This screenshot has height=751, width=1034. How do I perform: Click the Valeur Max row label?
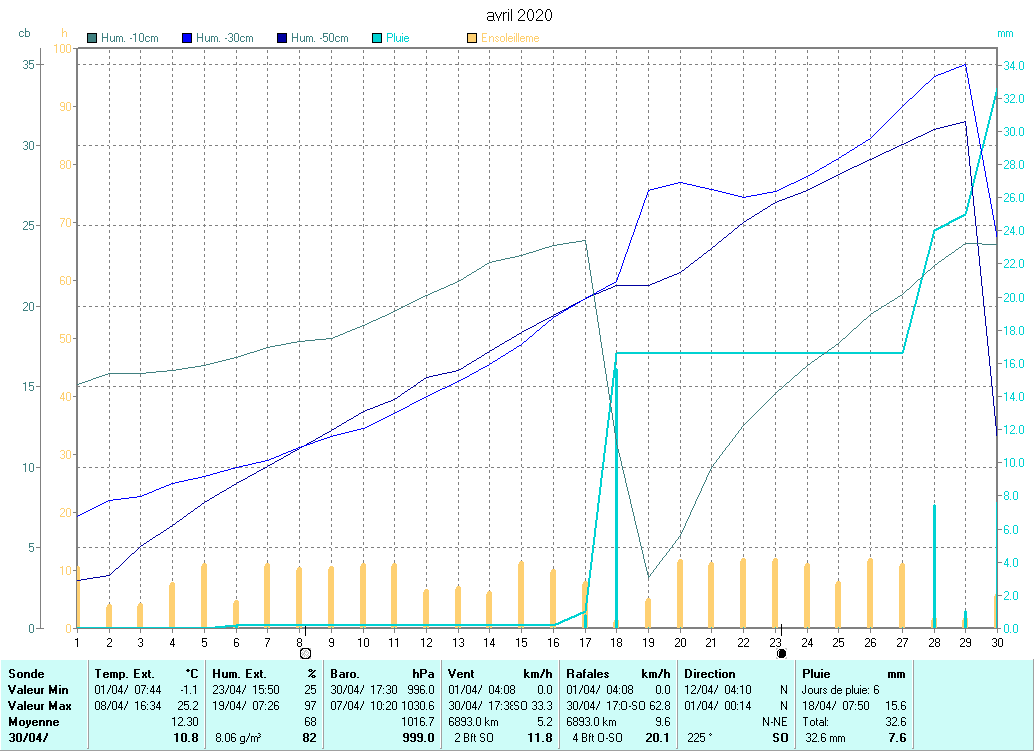(39, 706)
